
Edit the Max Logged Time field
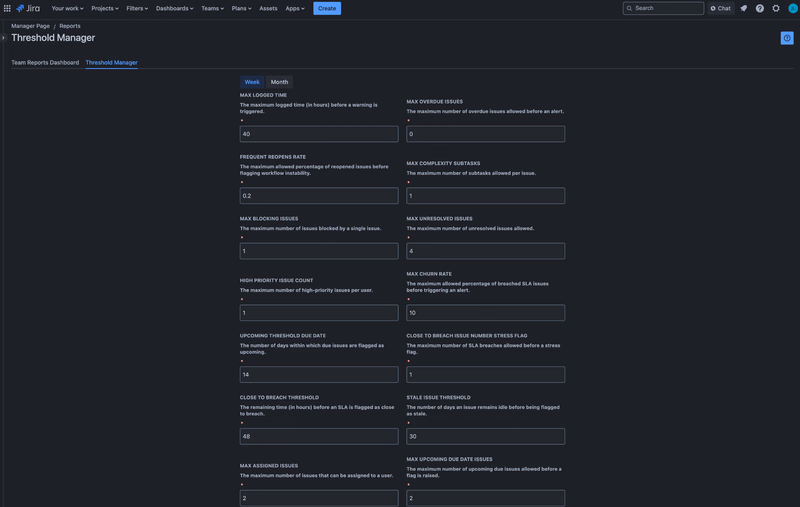click(319, 134)
